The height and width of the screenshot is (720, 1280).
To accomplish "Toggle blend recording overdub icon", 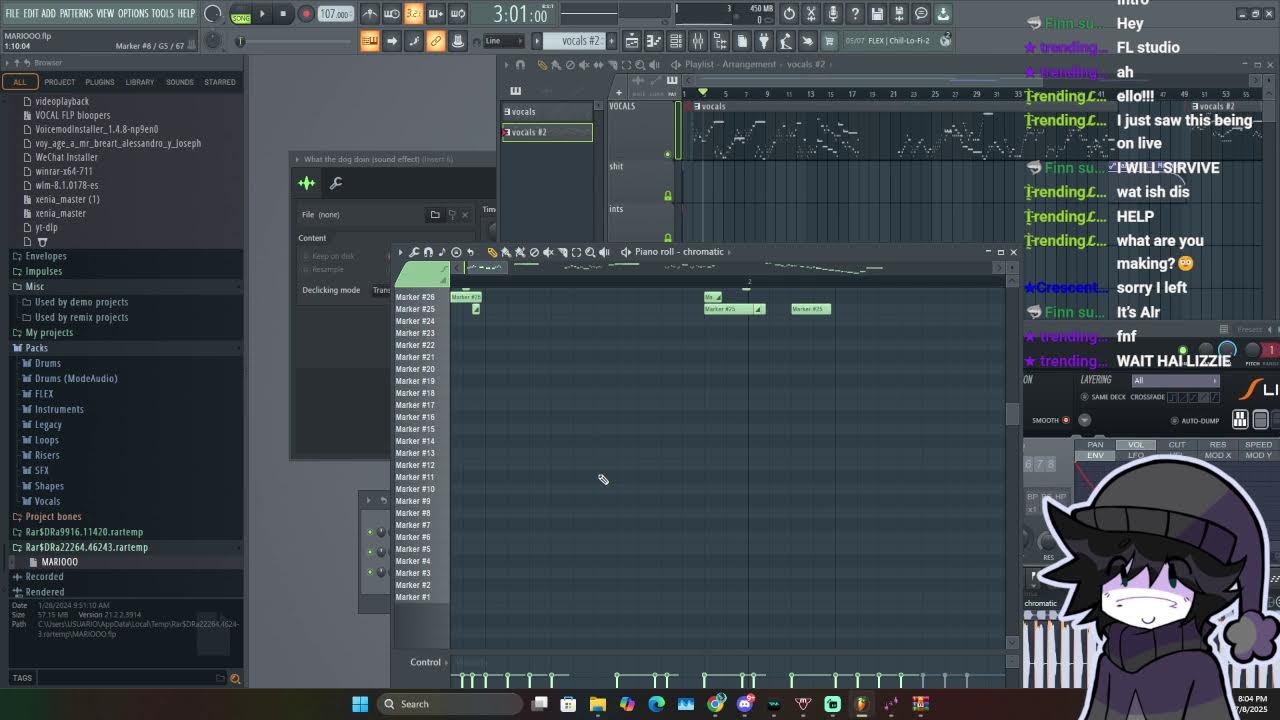I will click(x=436, y=14).
